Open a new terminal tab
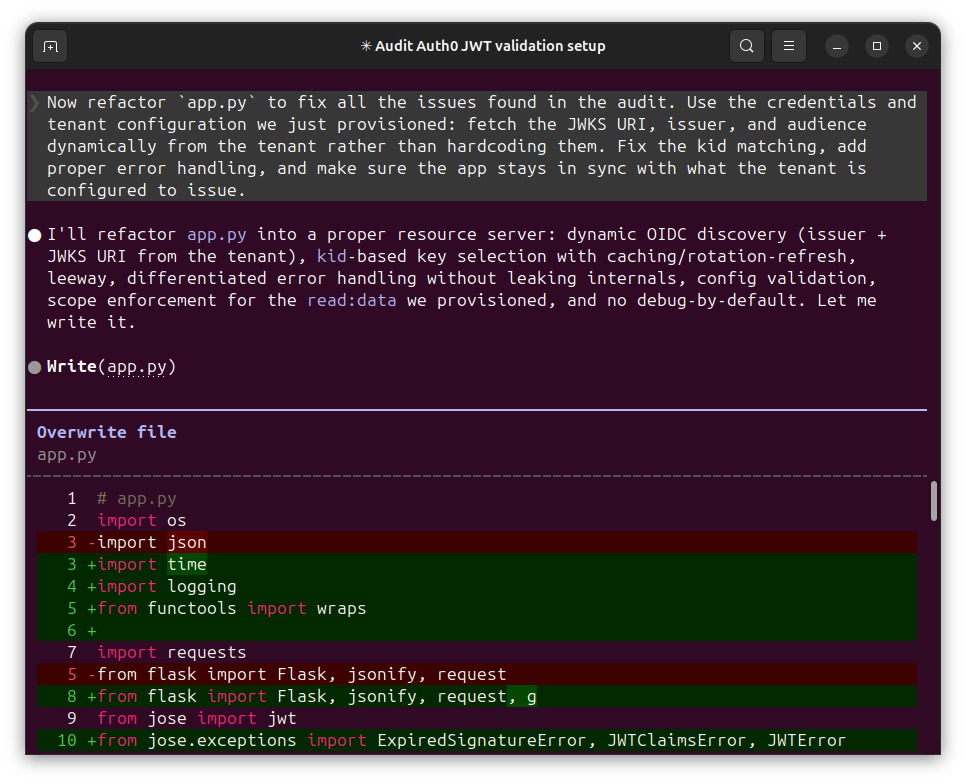966x783 pixels. pyautogui.click(x=50, y=46)
